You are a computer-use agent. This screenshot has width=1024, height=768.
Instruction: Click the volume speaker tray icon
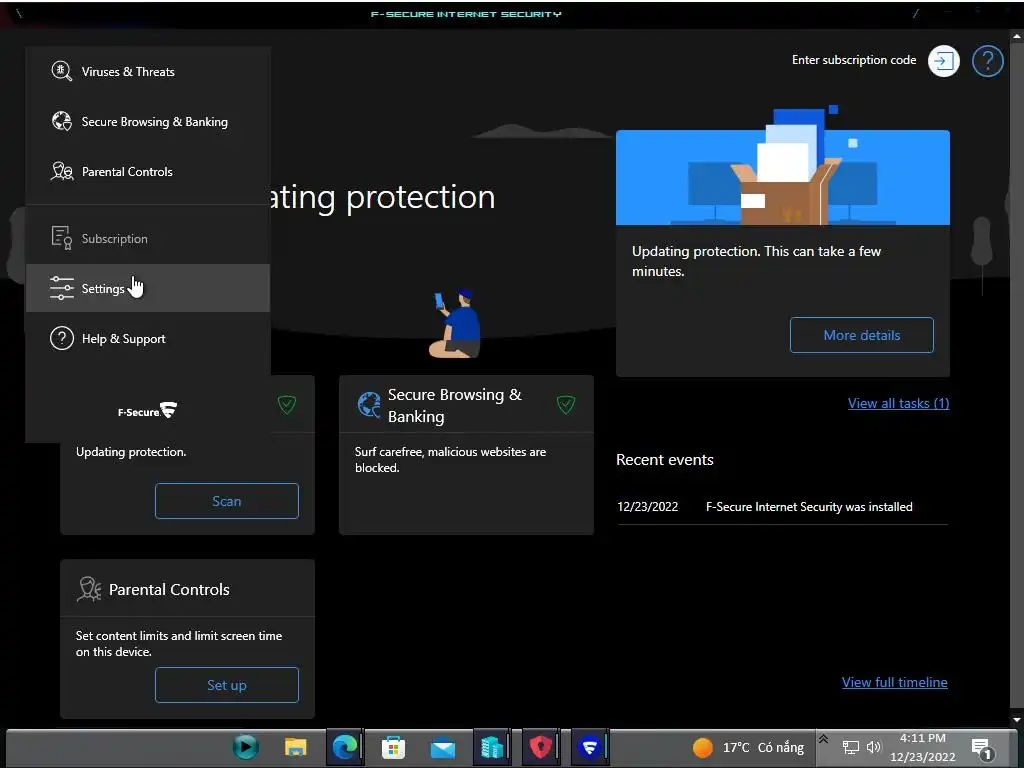(874, 746)
